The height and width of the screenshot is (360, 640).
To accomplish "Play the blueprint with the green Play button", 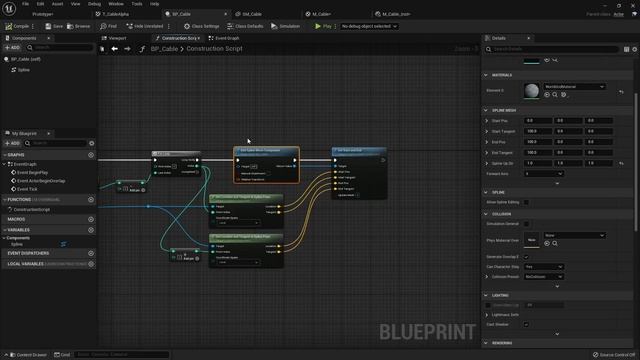I will point(323,26).
